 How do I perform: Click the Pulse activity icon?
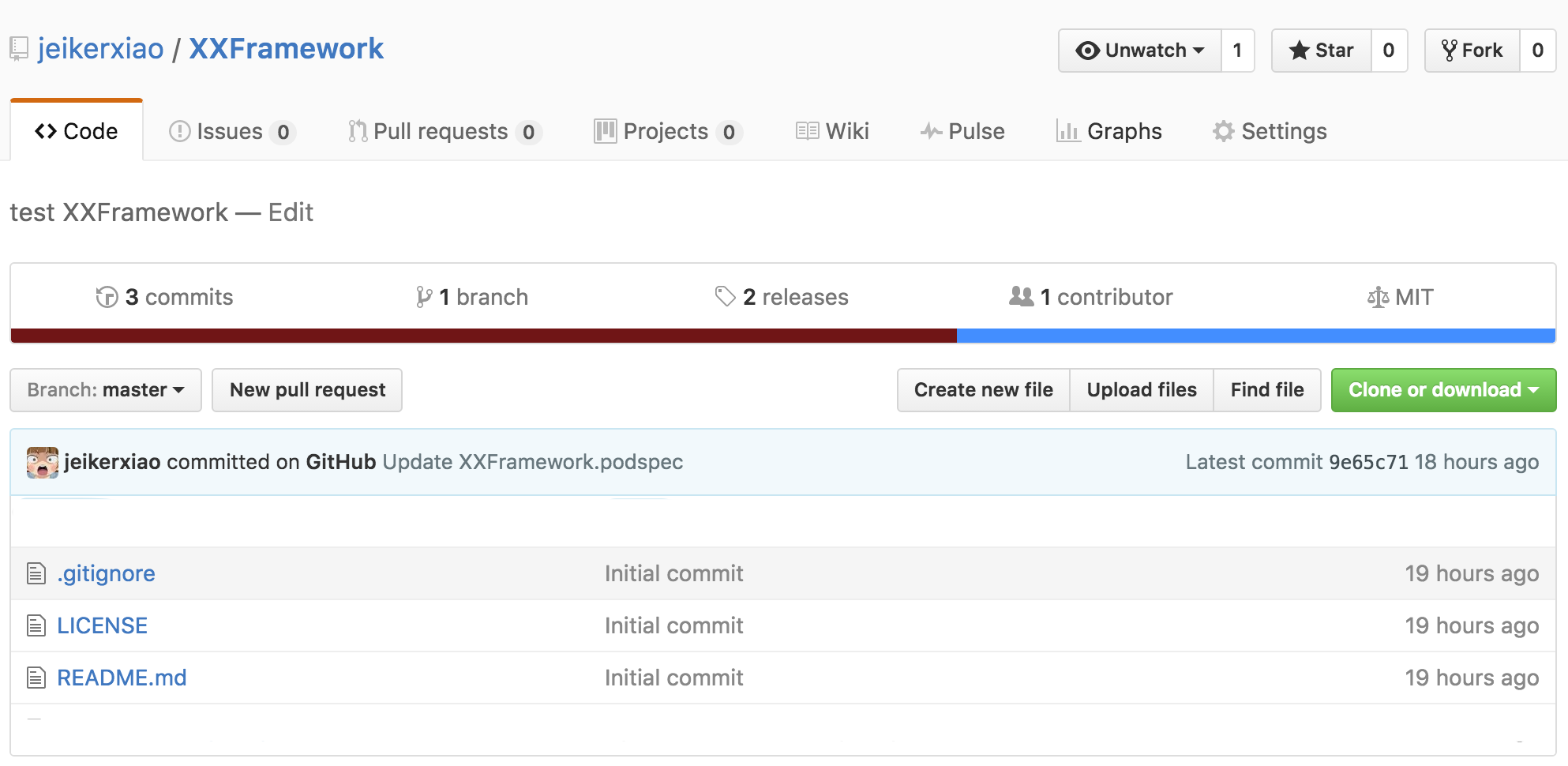931,132
